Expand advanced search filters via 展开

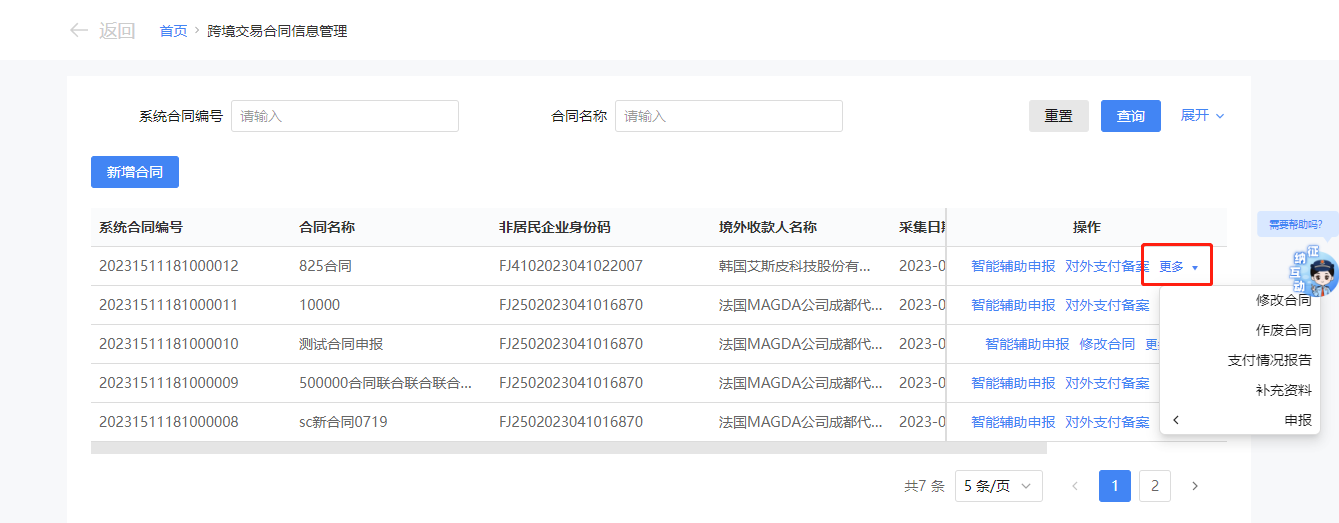pyautogui.click(x=1202, y=116)
